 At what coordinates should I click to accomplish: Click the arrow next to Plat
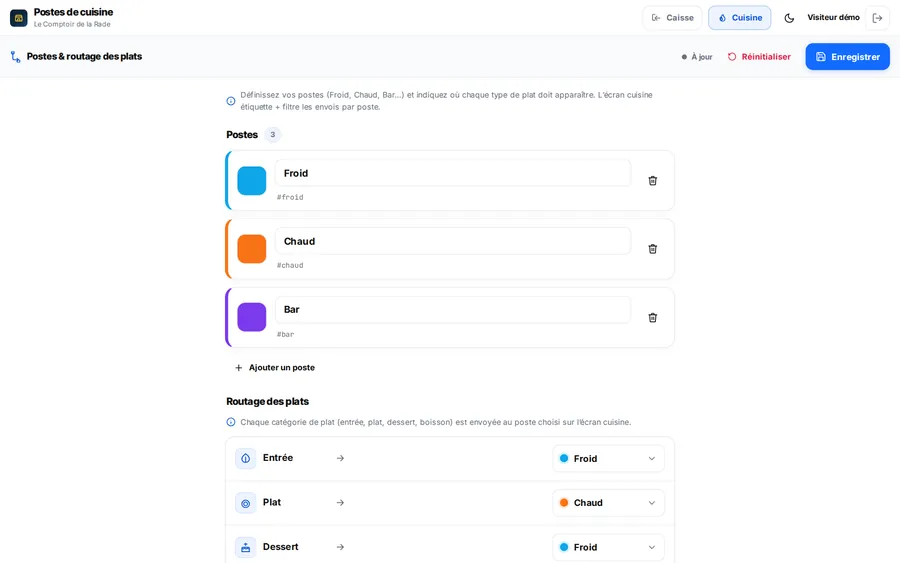coord(340,503)
